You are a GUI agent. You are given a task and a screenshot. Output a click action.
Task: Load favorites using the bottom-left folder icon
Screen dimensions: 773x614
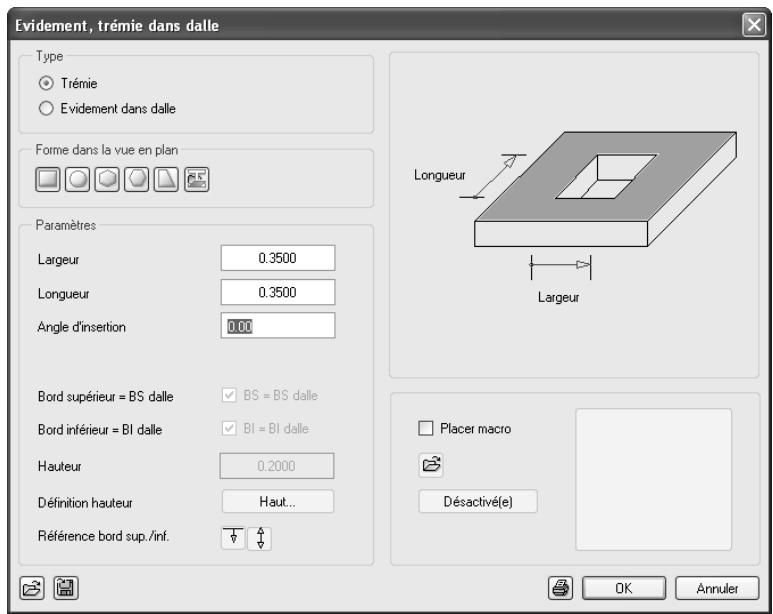32,588
